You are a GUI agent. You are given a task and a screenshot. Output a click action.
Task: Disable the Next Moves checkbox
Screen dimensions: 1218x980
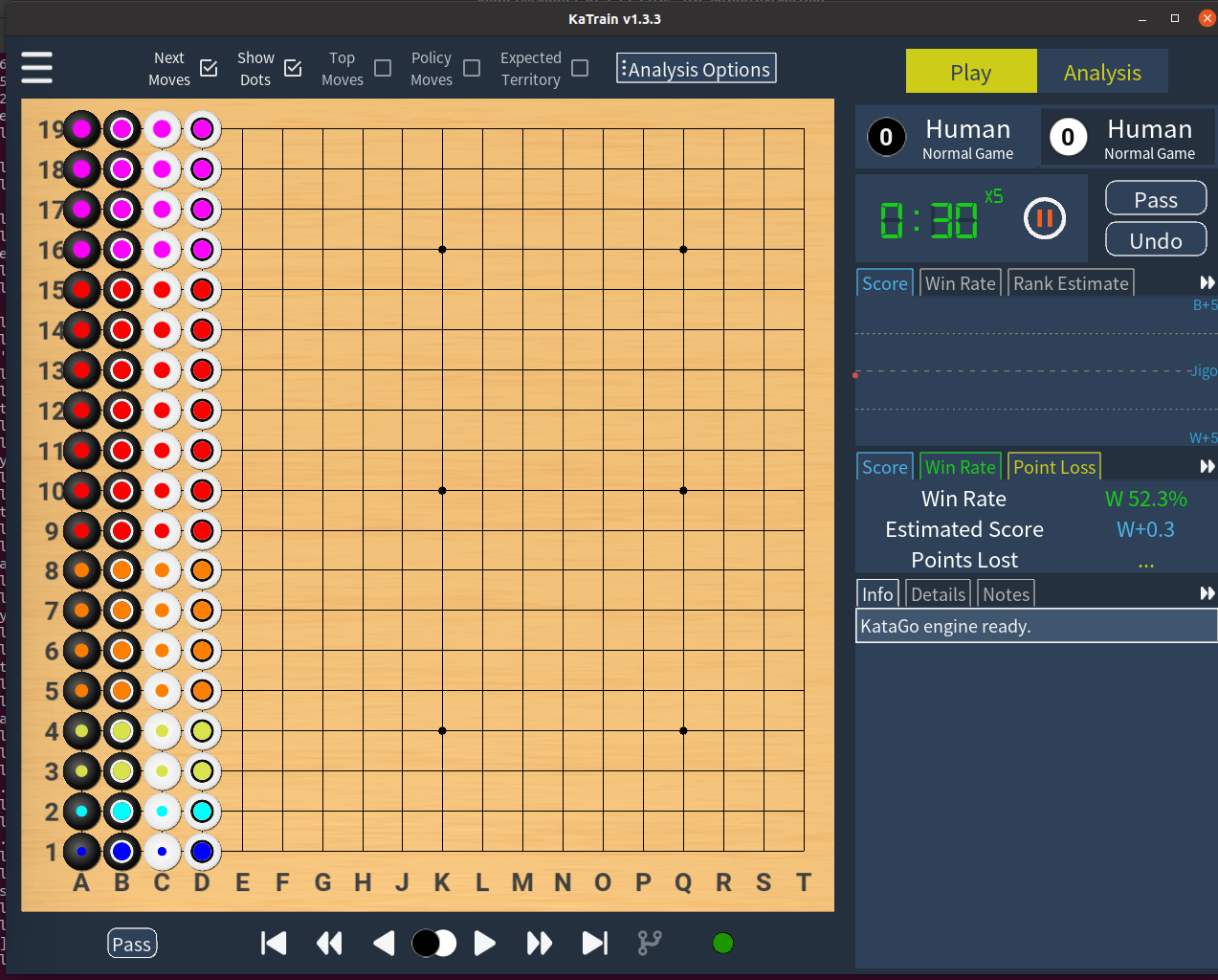click(x=208, y=68)
